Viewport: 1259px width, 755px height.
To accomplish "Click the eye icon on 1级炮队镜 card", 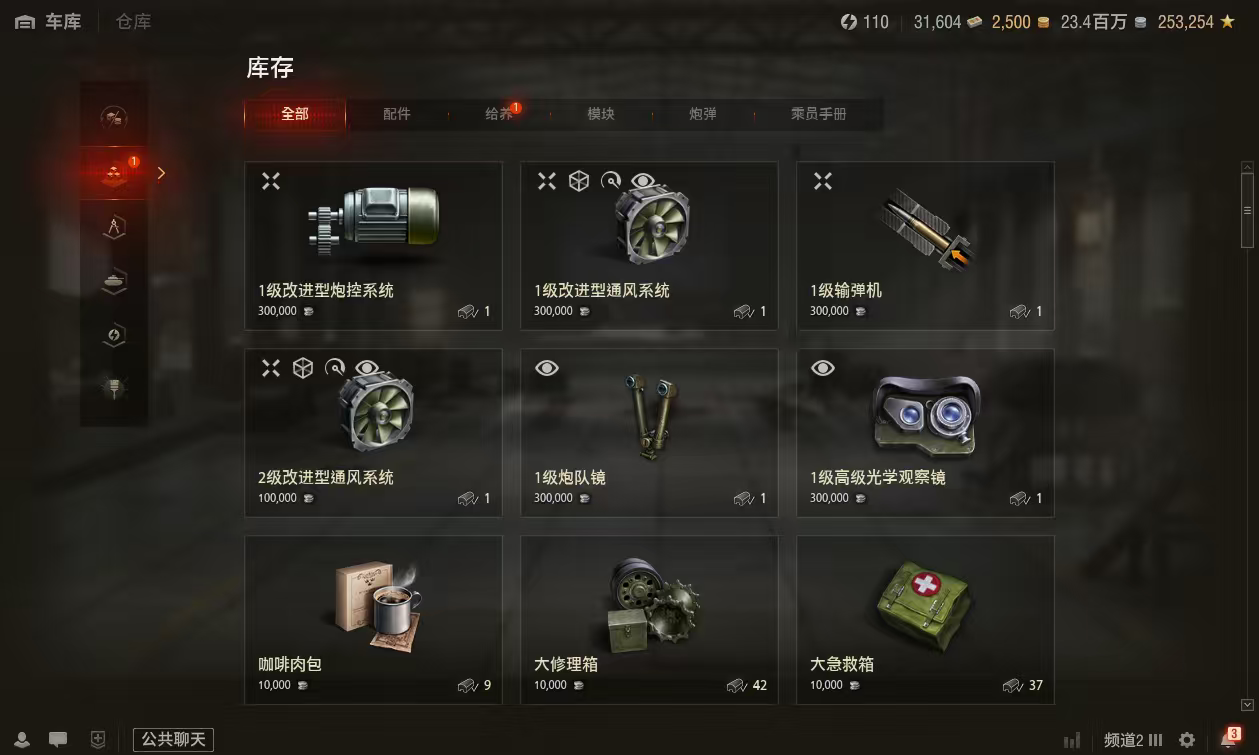I will tap(546, 368).
